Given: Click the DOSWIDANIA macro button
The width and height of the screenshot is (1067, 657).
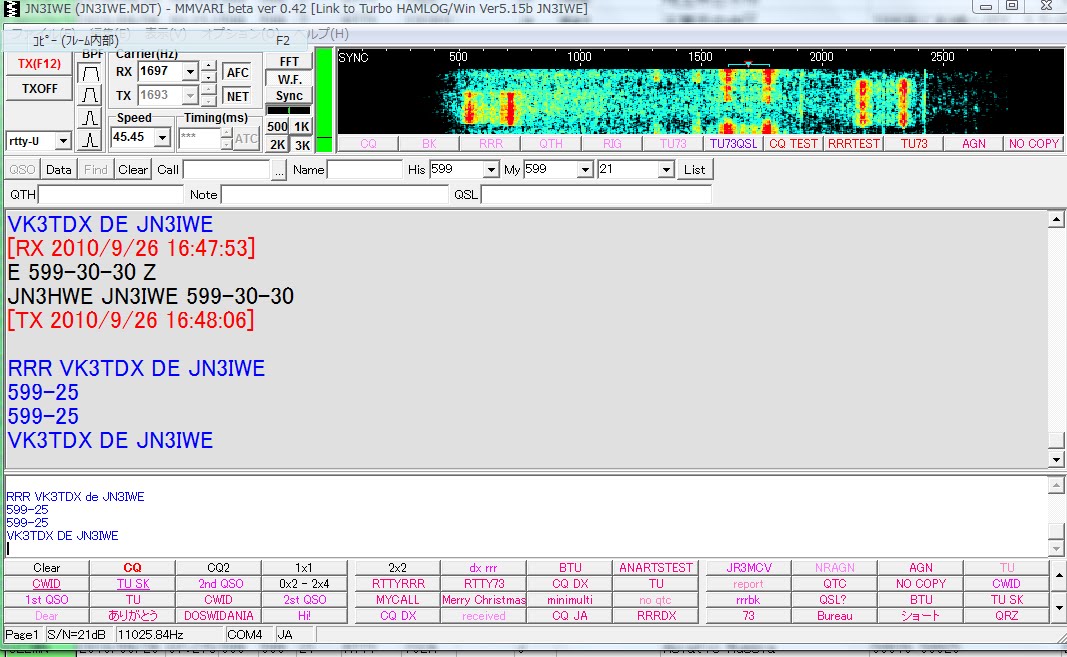Looking at the screenshot, I should (218, 615).
